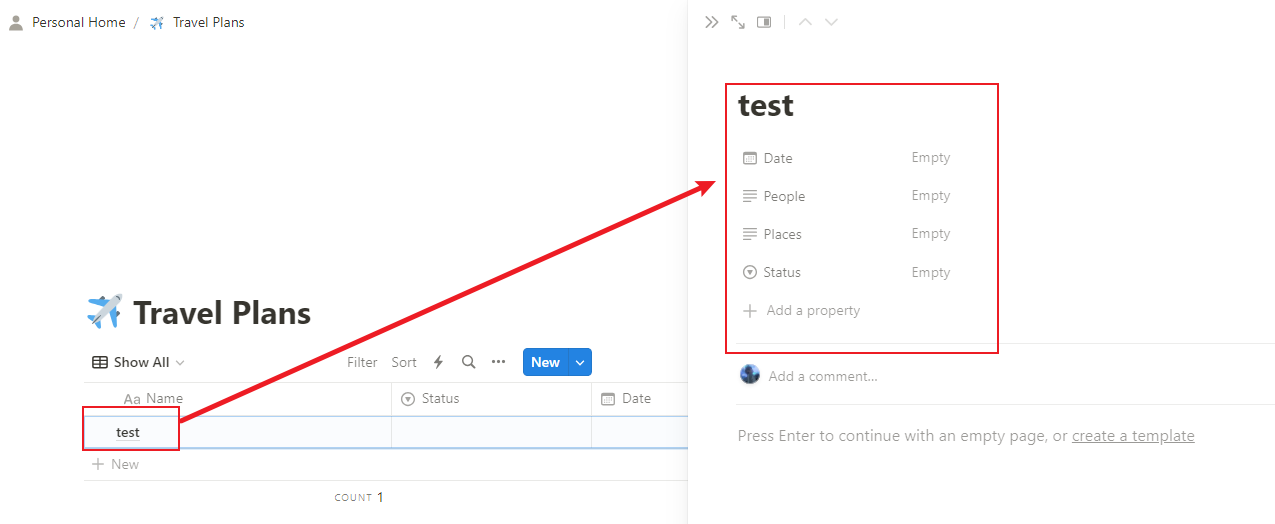Follow the 'create a template' link
Viewport: 1275px width, 524px height.
click(x=1133, y=436)
